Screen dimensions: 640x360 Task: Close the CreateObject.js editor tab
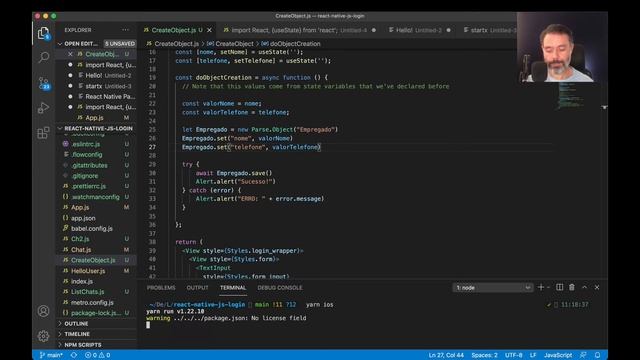coord(209,30)
